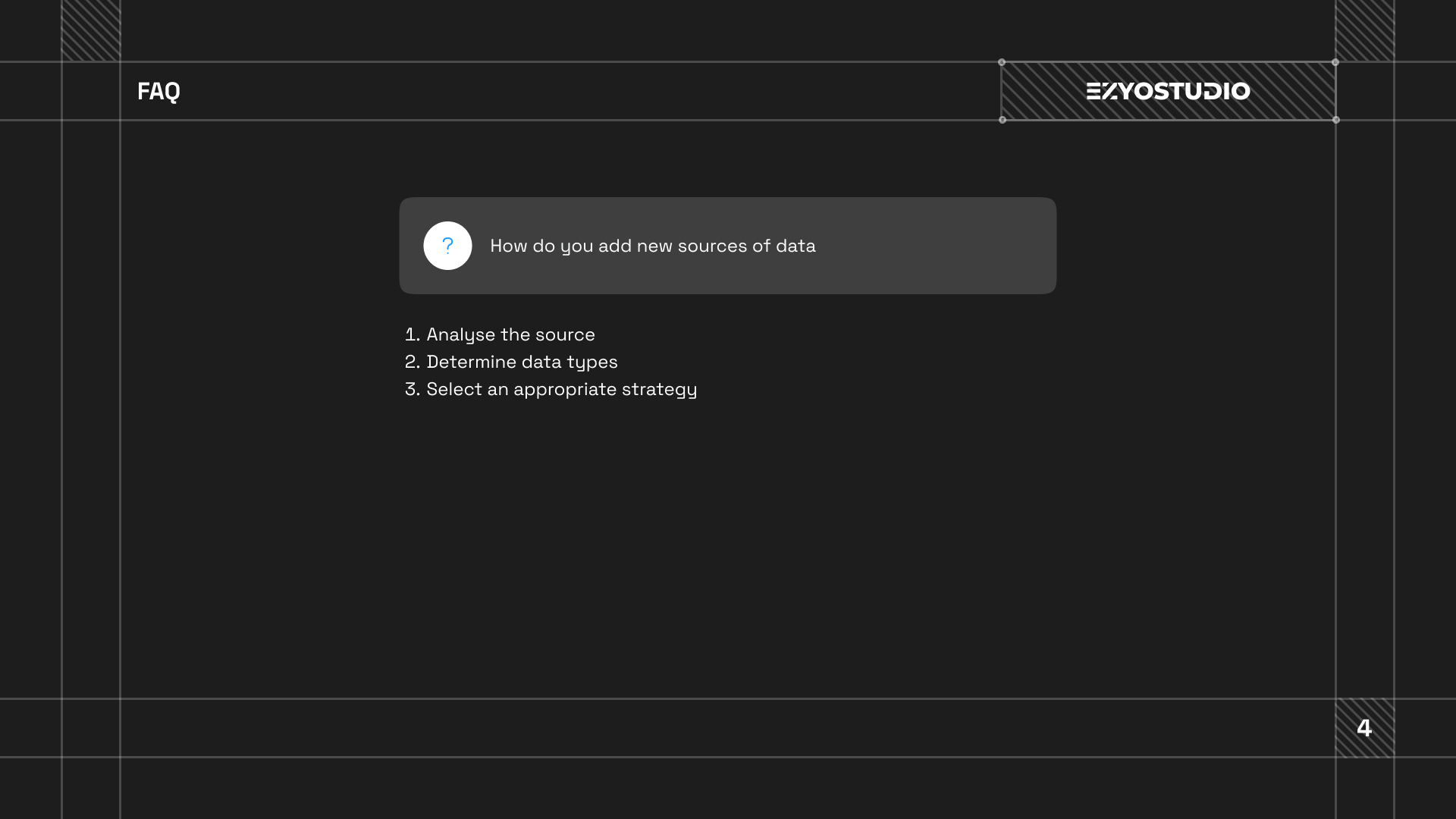Screen dimensions: 1456x819
Task: Click the FAQ slide heading
Action: [158, 91]
